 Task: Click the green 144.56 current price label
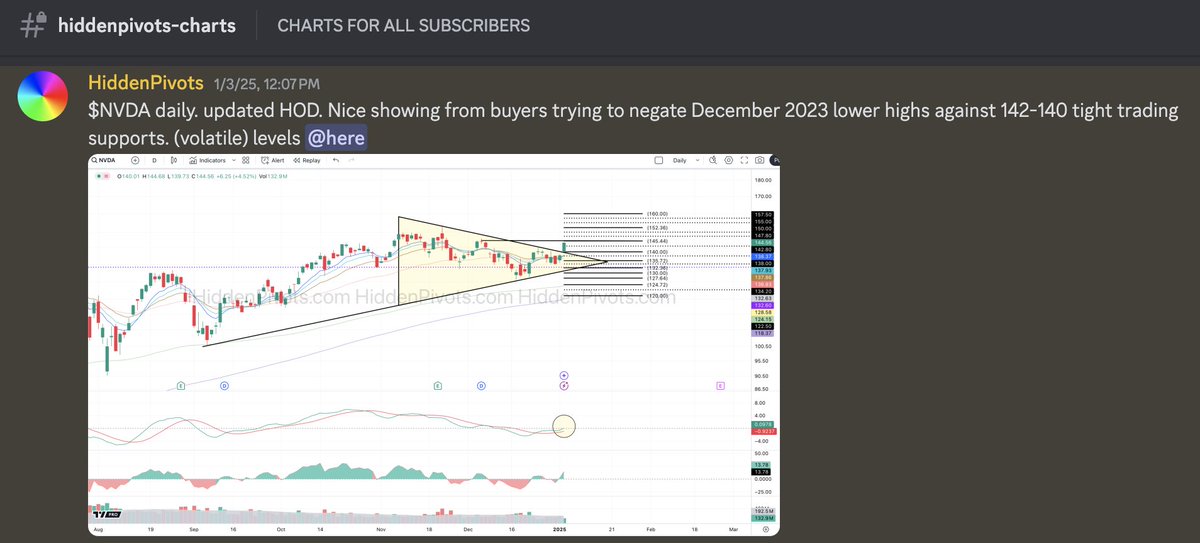pos(763,242)
